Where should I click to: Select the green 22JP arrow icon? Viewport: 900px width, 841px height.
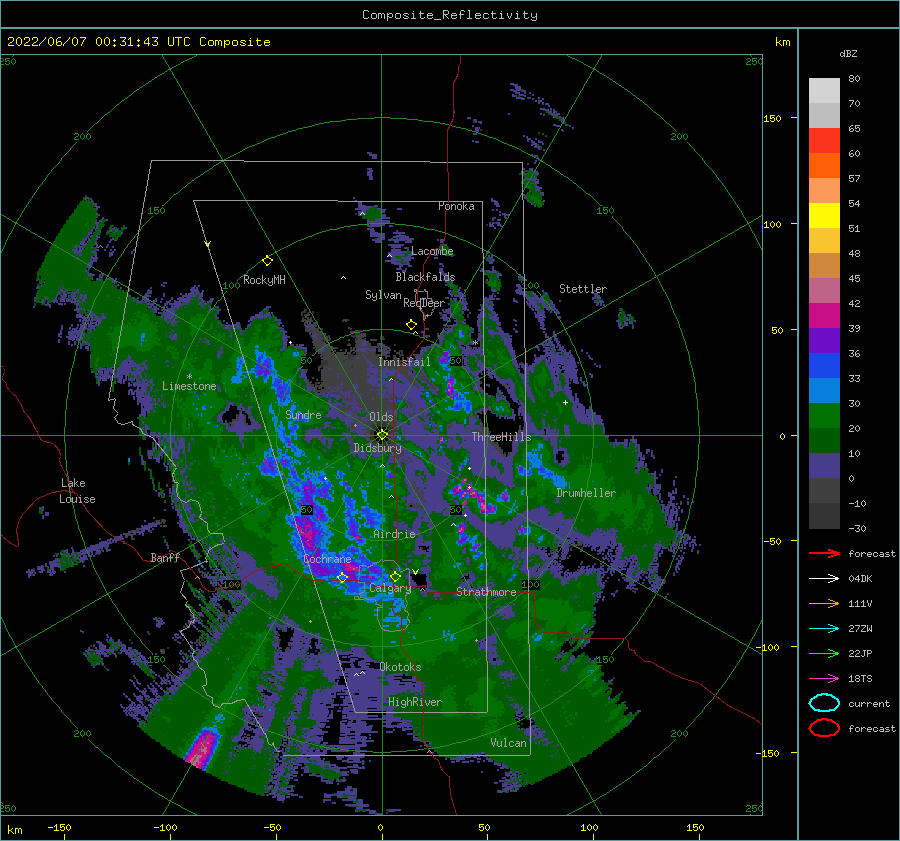tap(824, 653)
